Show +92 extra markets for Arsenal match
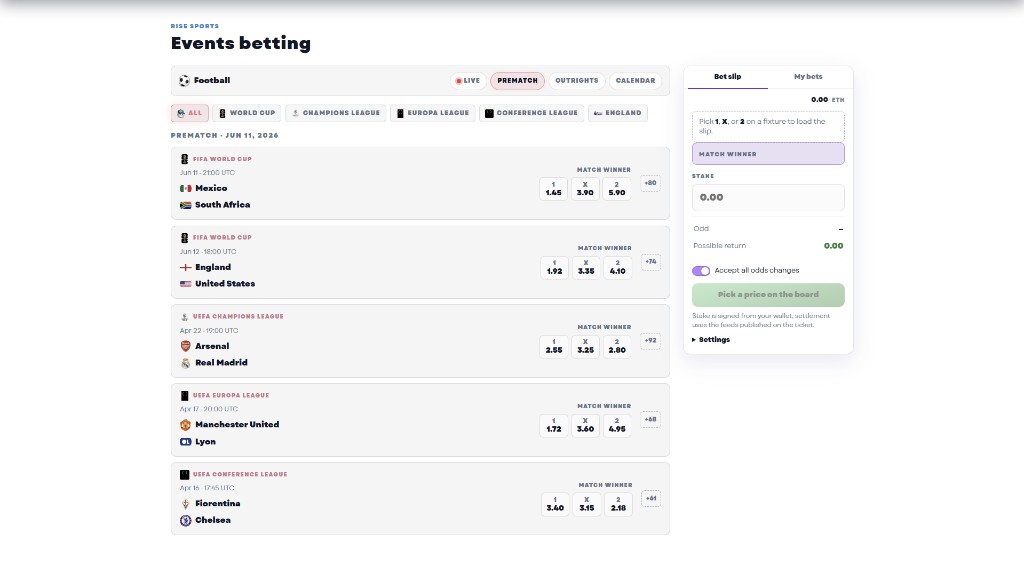This screenshot has height=565, width=1024. click(x=650, y=341)
